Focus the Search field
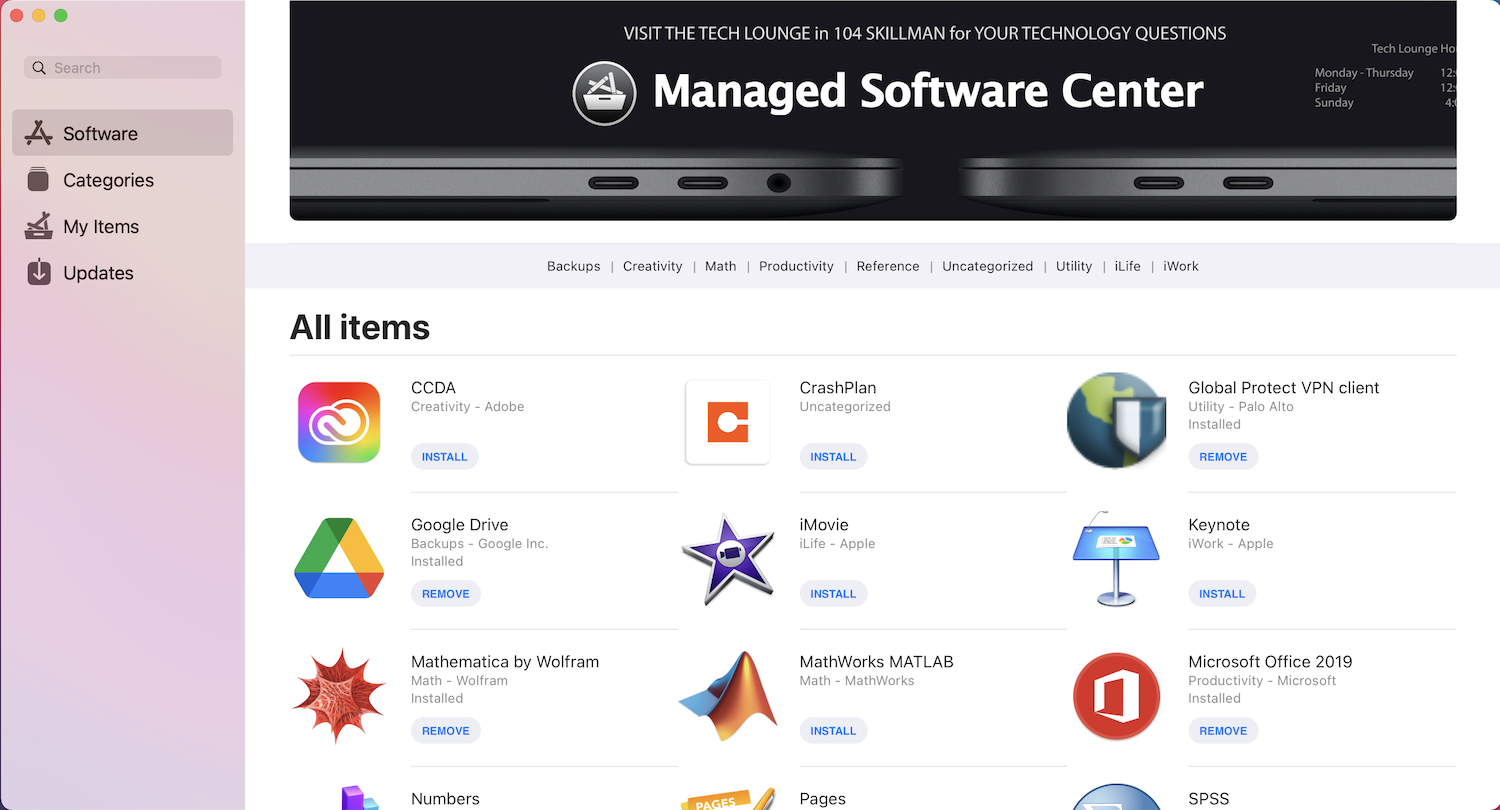 pos(122,68)
